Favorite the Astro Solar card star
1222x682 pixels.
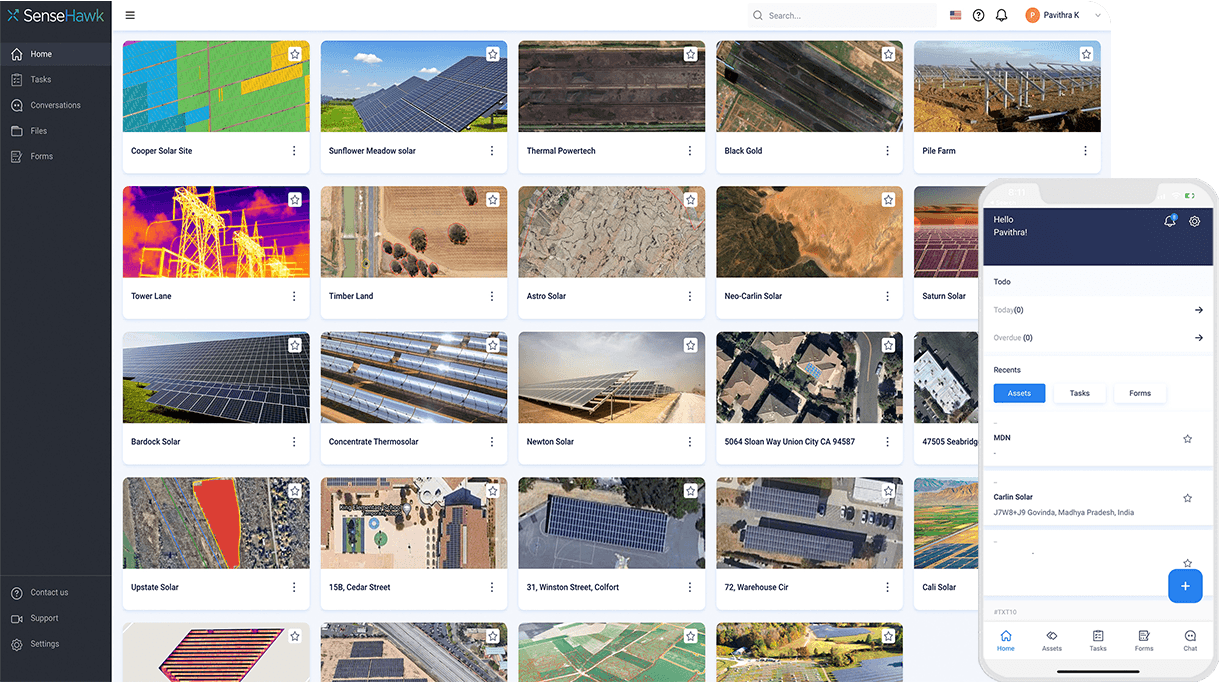point(691,200)
